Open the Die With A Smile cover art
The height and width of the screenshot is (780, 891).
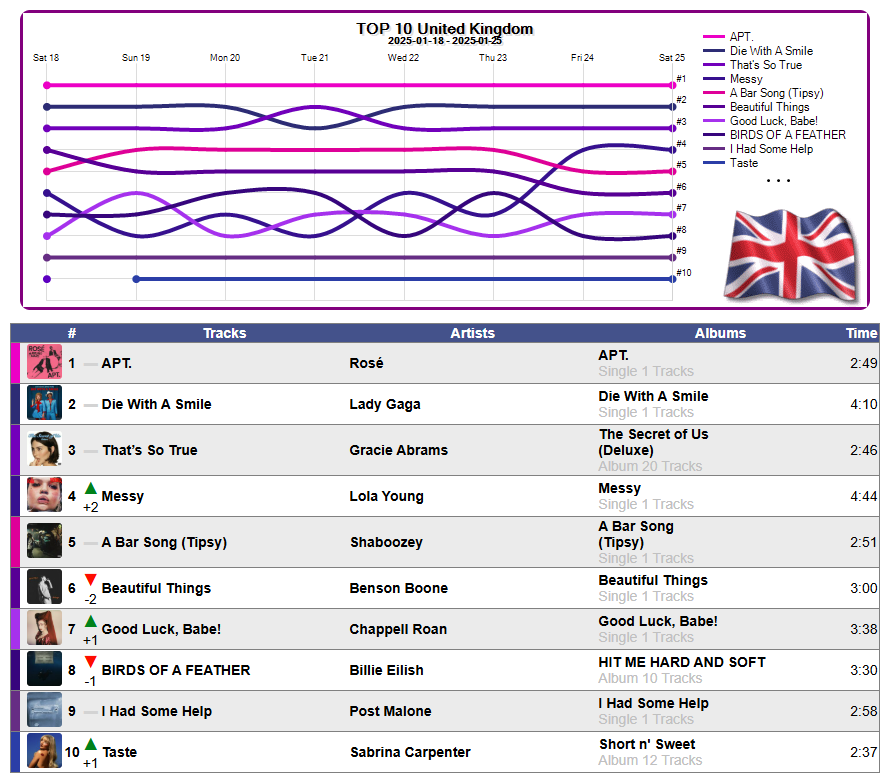[44, 402]
